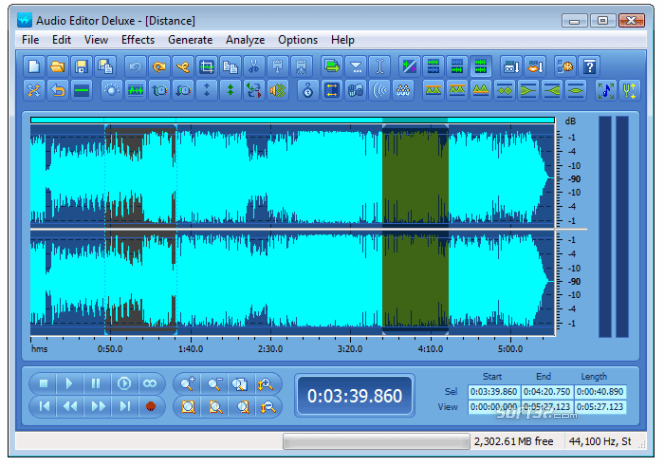Image resolution: width=664 pixels, height=466 pixels.
Task: Click the scissors Cut icon
Action: 254,67
